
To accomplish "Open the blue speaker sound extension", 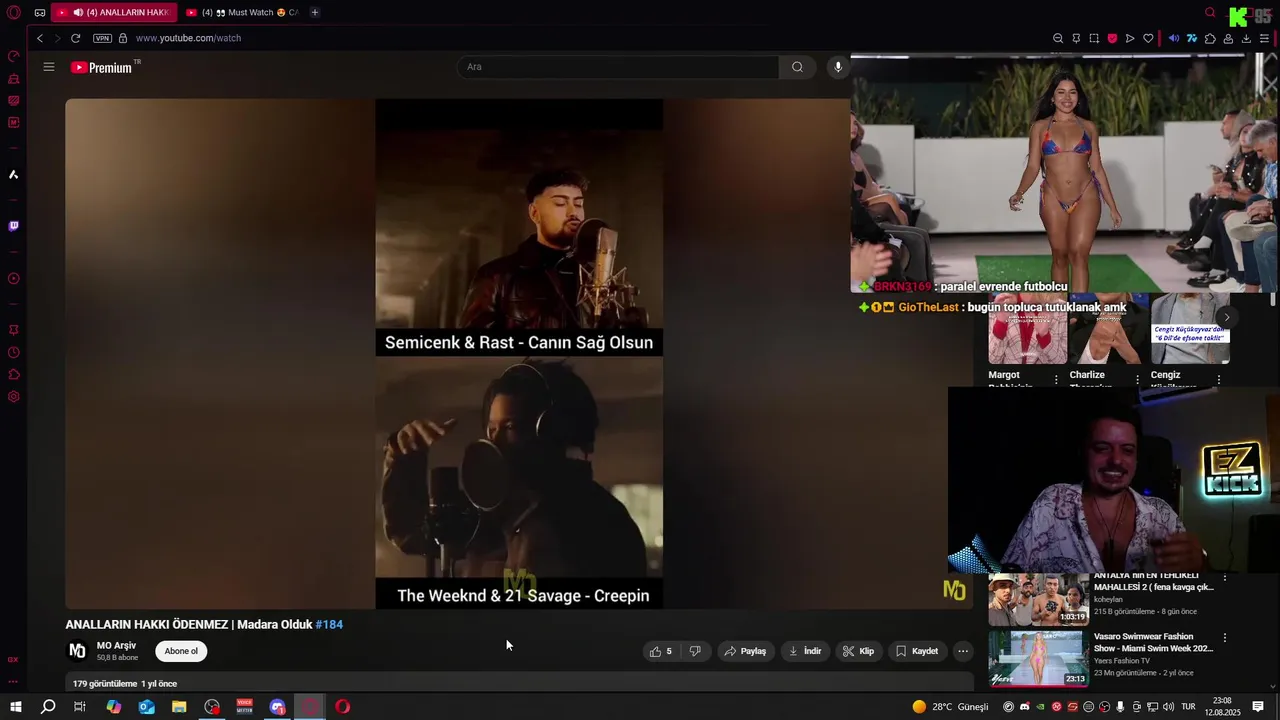I will [x=1174, y=38].
